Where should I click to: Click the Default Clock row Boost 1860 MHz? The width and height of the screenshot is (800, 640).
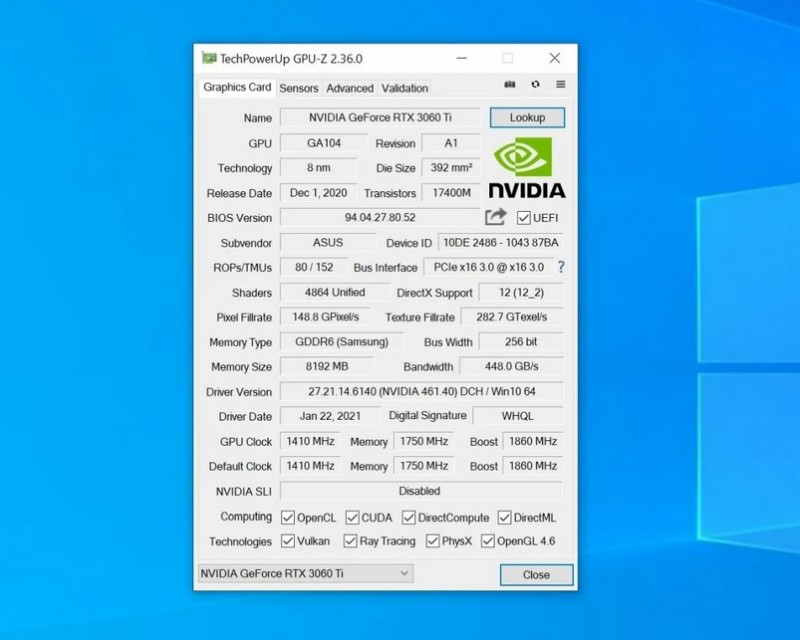533,466
